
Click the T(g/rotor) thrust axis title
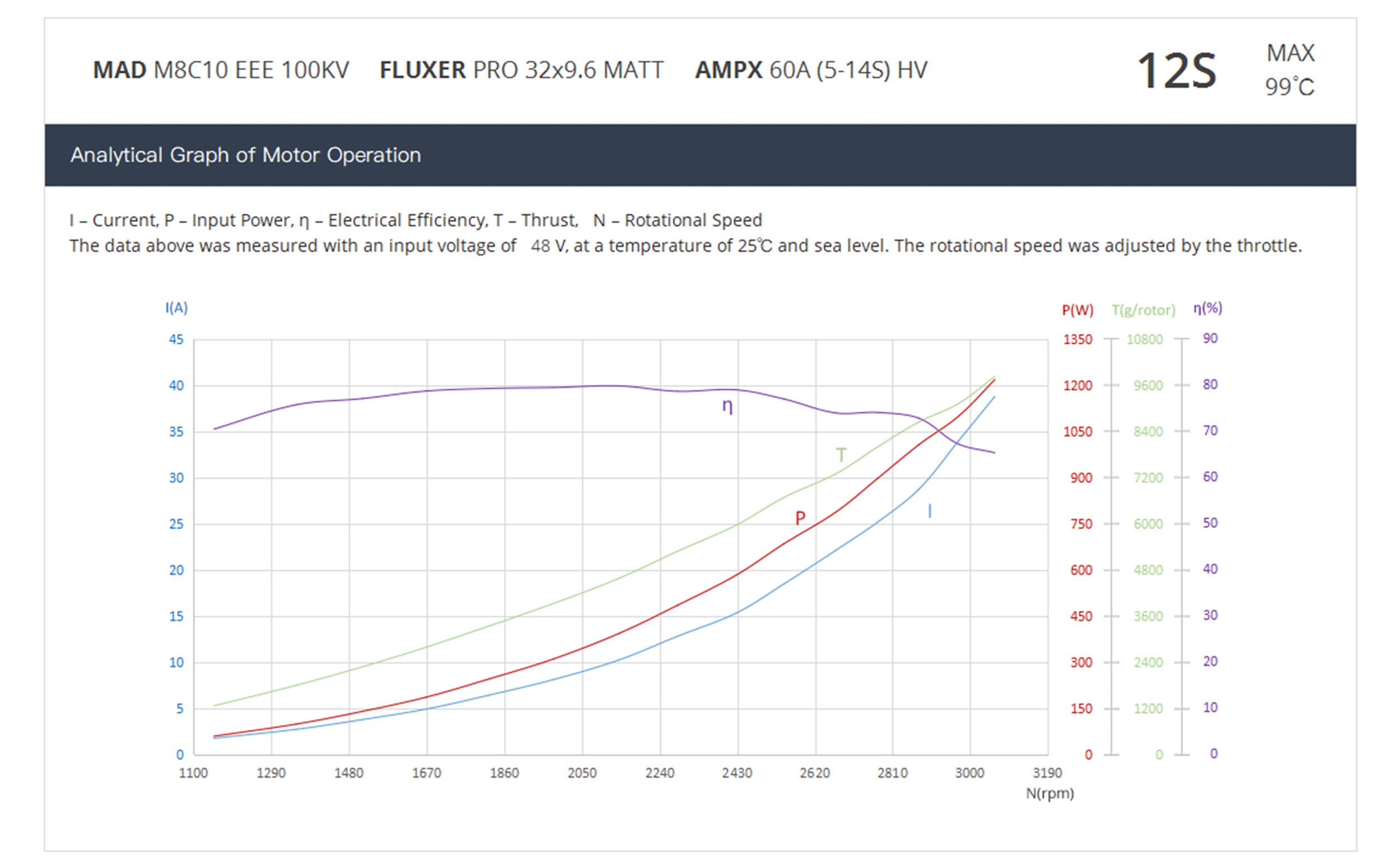[x=1143, y=310]
